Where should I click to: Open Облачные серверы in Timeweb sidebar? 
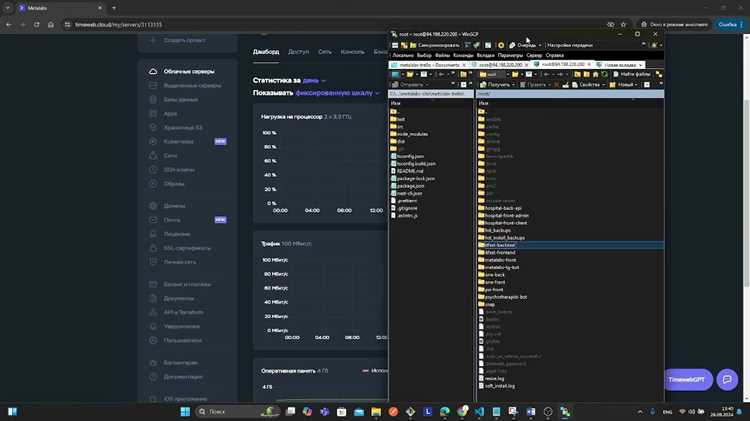click(x=188, y=71)
